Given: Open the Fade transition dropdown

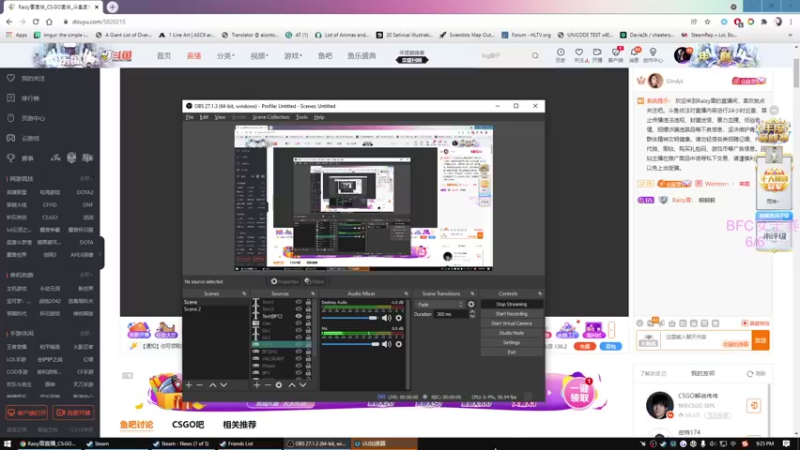Looking at the screenshot, I should click(x=440, y=305).
